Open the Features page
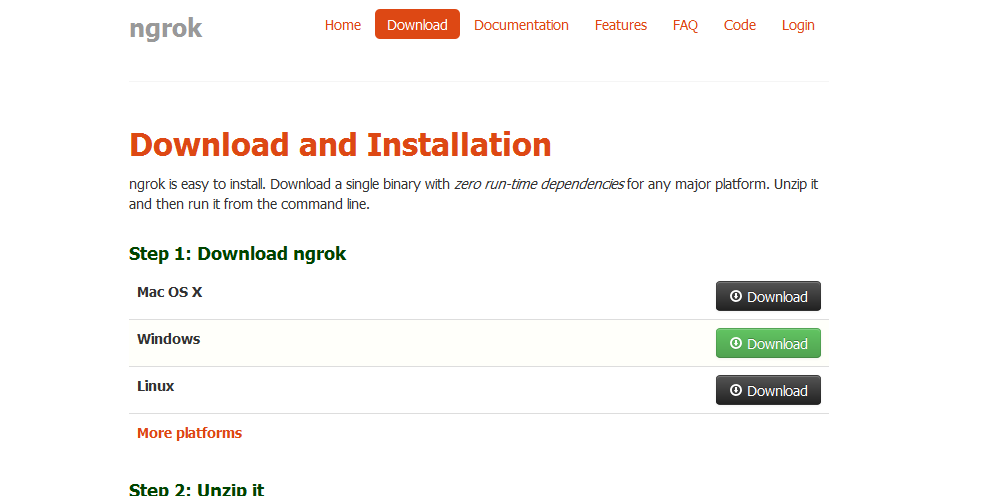 [621, 25]
